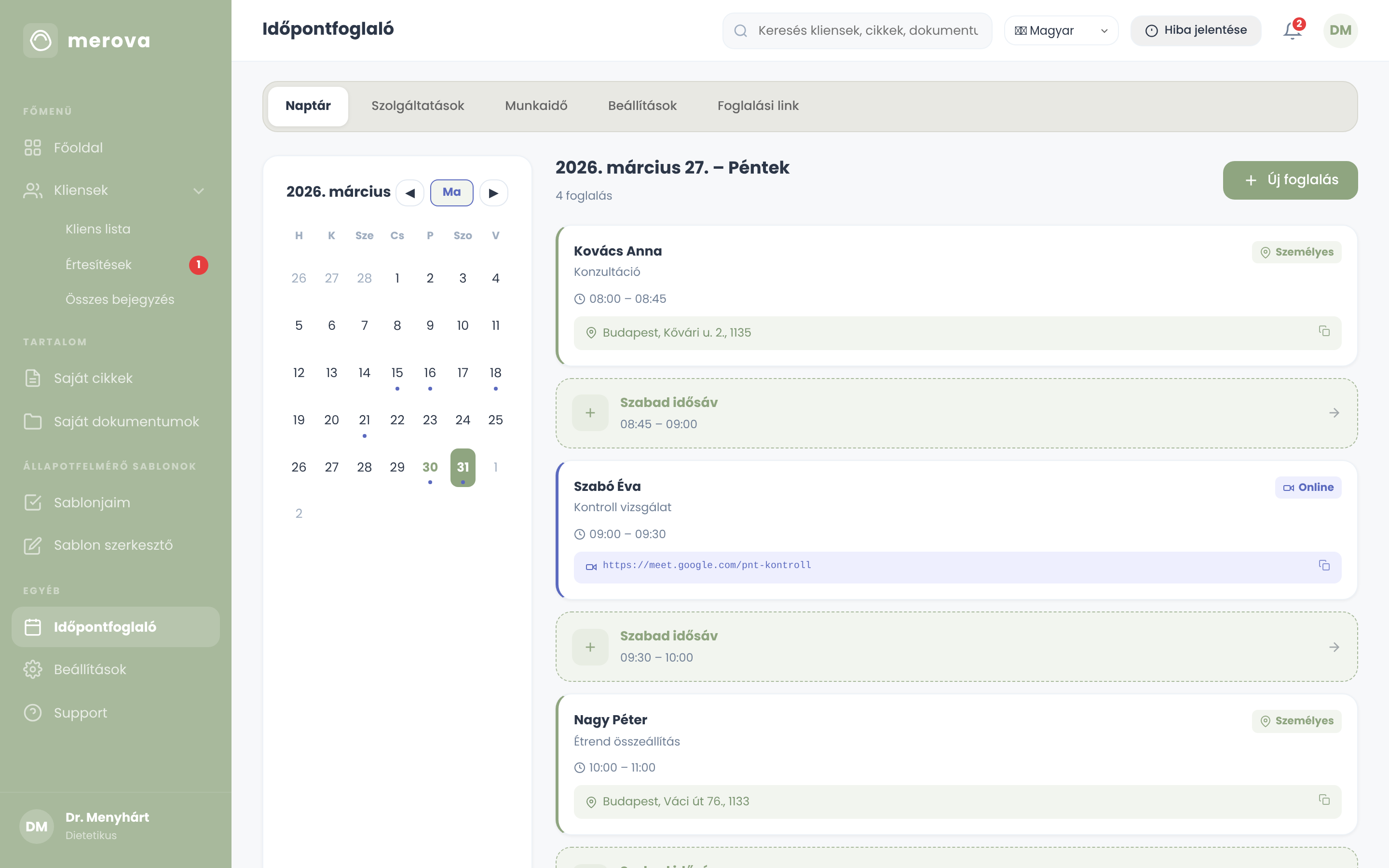Click the merova logo icon
The image size is (1389, 868).
(x=40, y=40)
